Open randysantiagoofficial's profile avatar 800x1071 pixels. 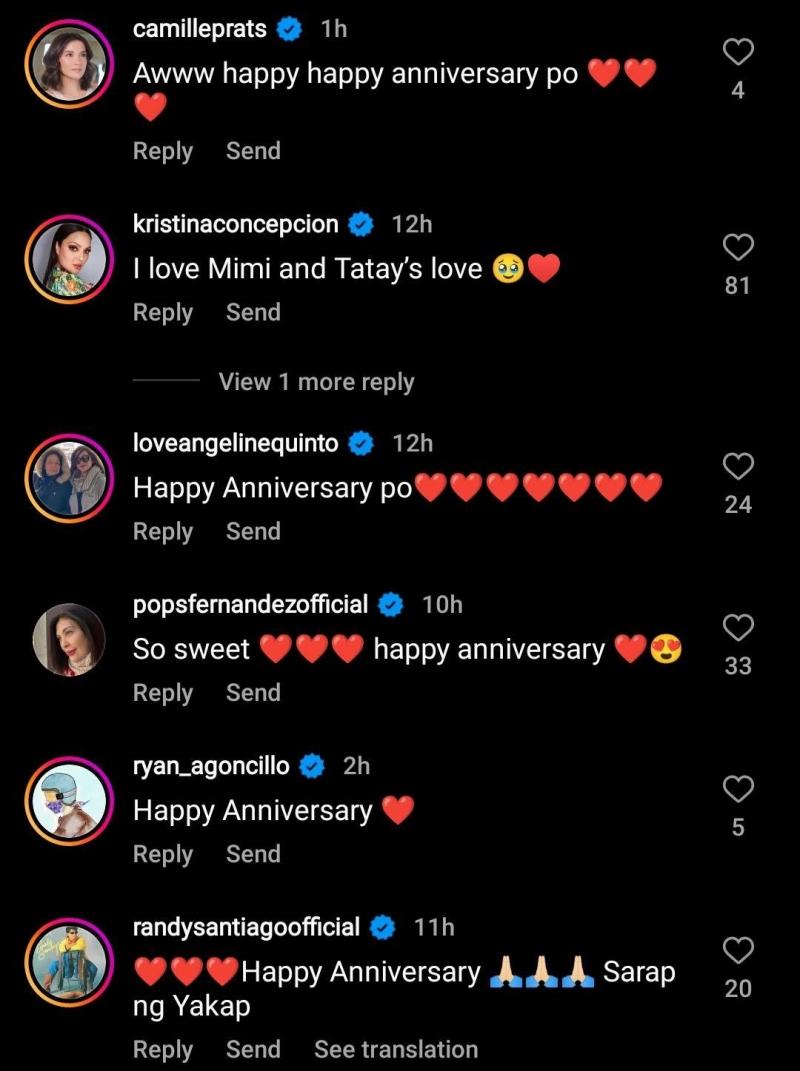click(69, 962)
